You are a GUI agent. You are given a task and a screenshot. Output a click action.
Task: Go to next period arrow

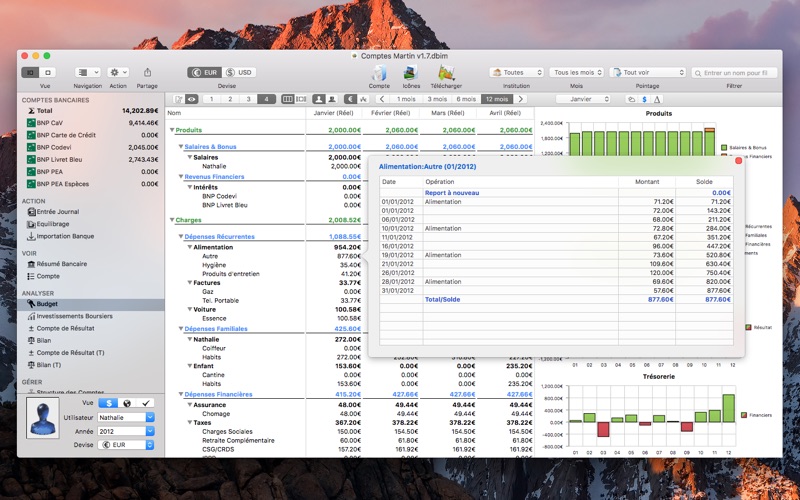pos(520,99)
